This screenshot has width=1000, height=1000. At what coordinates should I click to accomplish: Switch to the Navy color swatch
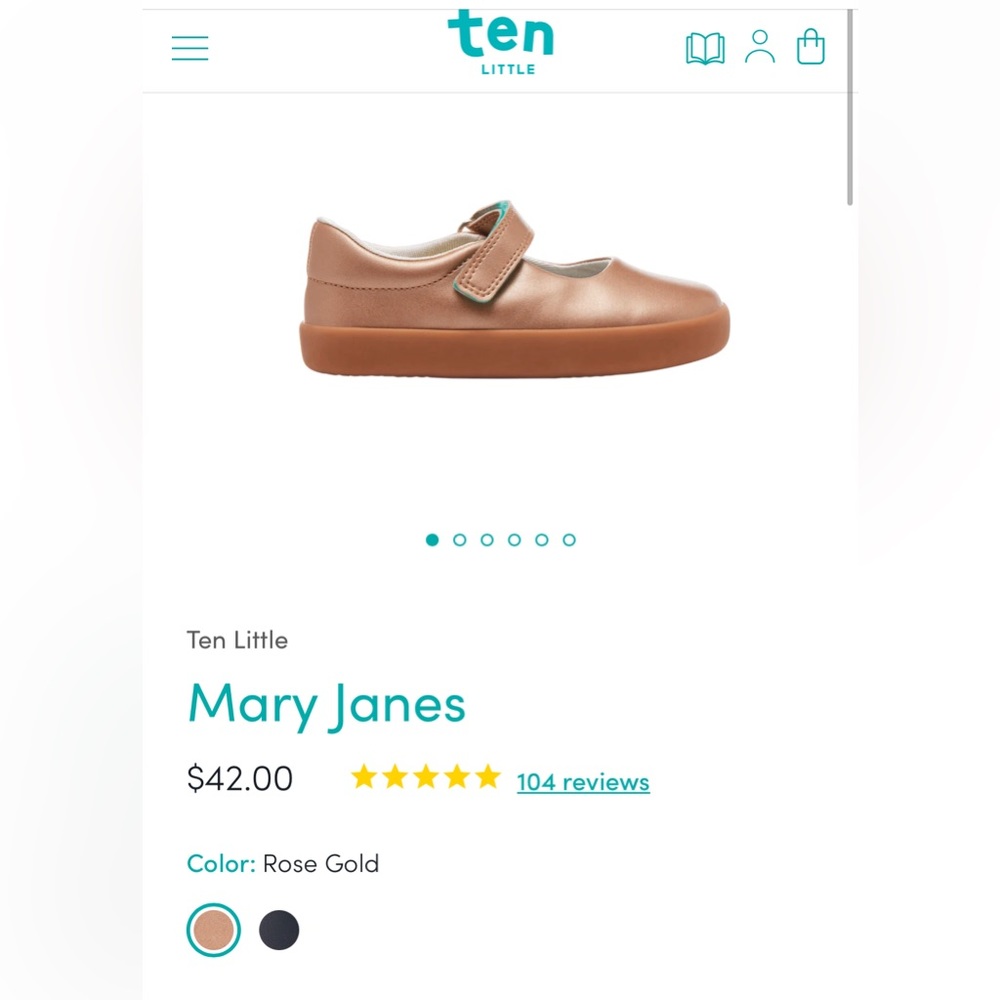(278, 929)
